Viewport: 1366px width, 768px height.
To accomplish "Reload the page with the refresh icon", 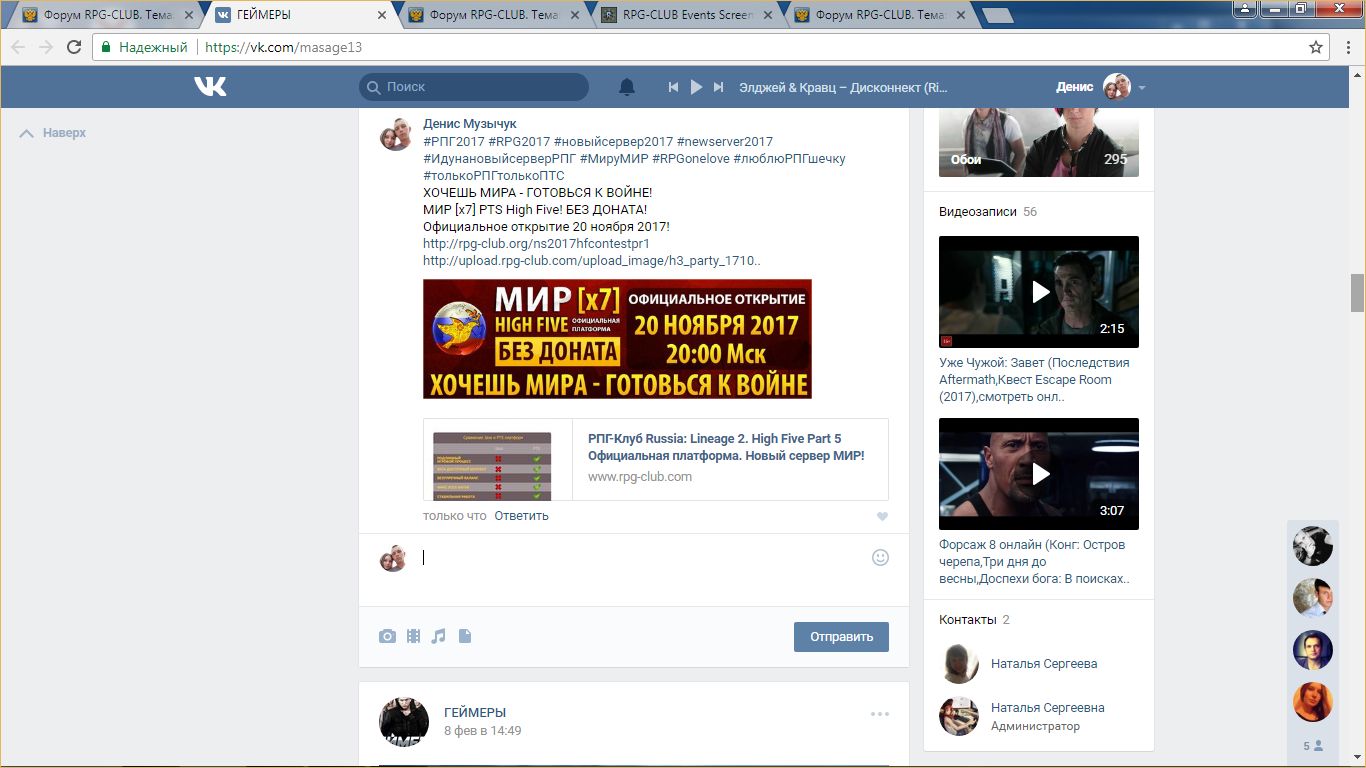I will 74,47.
